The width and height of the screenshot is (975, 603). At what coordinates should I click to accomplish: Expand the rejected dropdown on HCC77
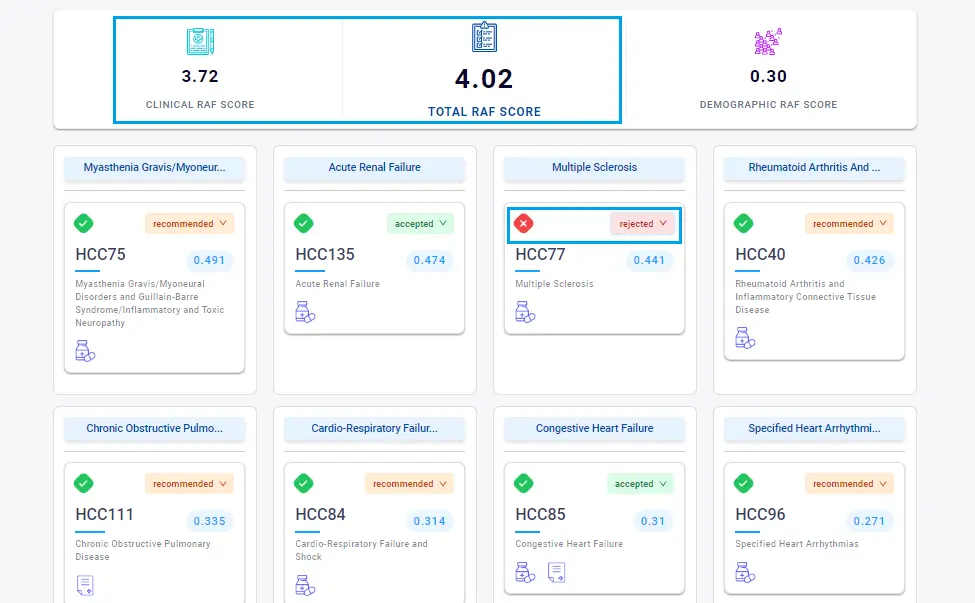(643, 224)
